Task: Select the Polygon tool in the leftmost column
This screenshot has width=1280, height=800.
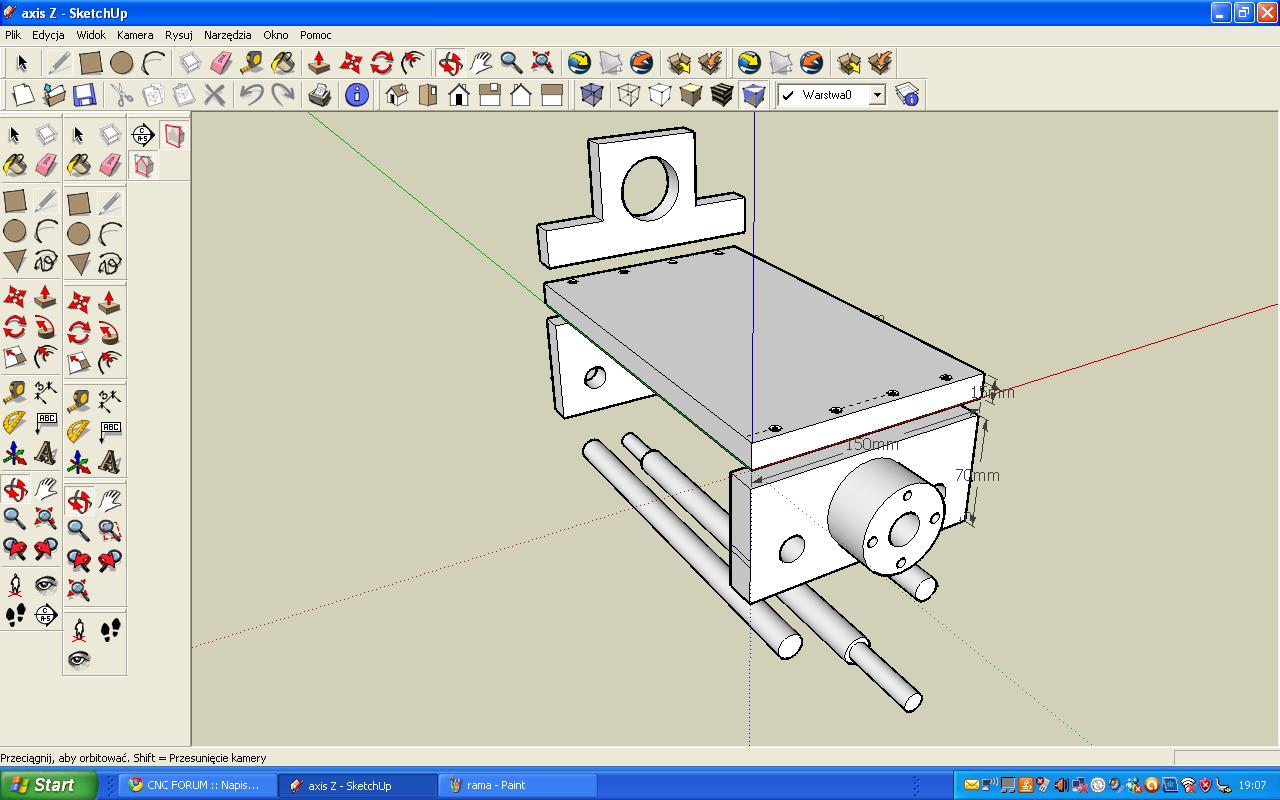Action: tap(15, 262)
